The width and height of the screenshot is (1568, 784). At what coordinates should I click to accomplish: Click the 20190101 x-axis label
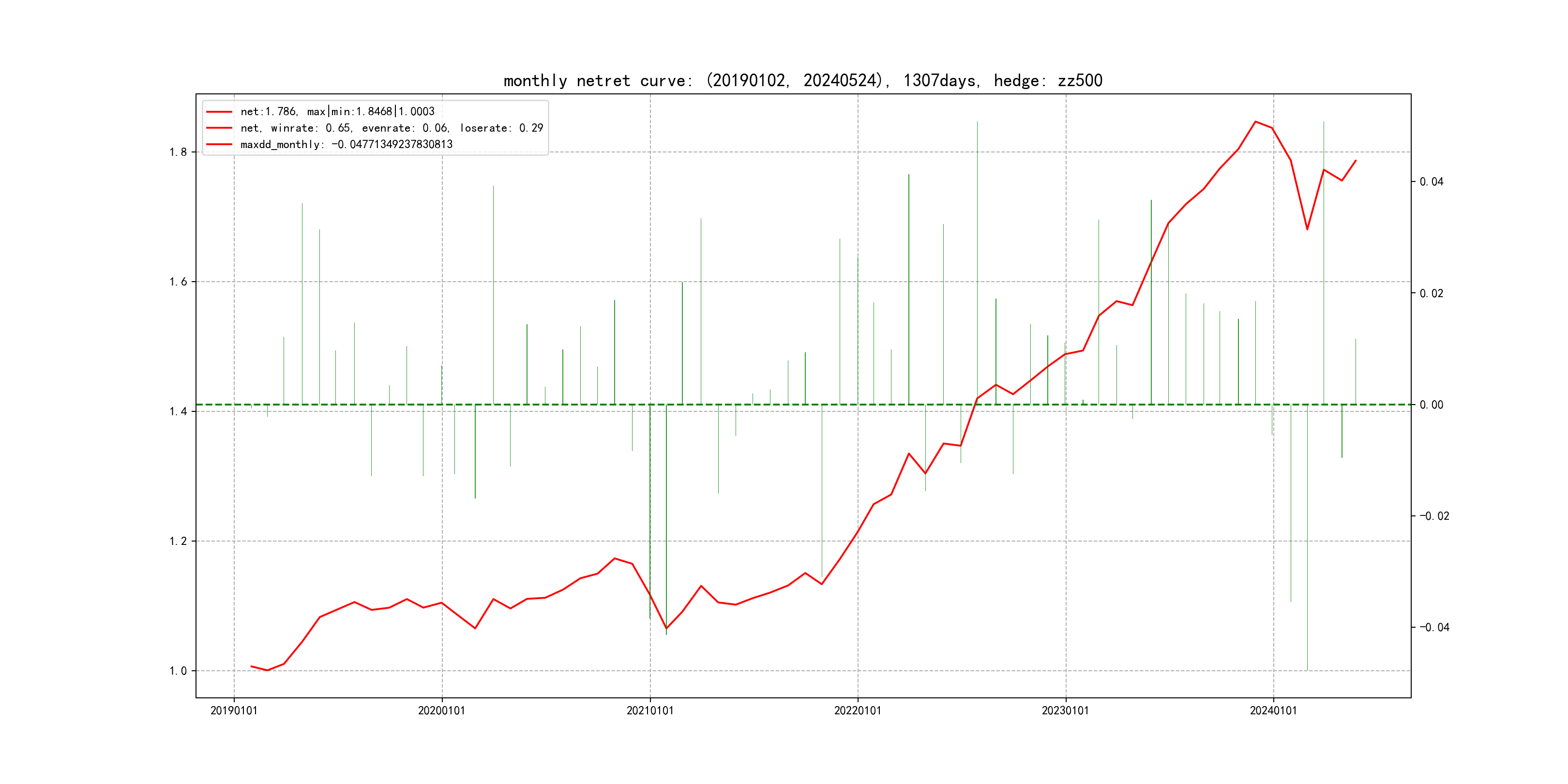(234, 710)
